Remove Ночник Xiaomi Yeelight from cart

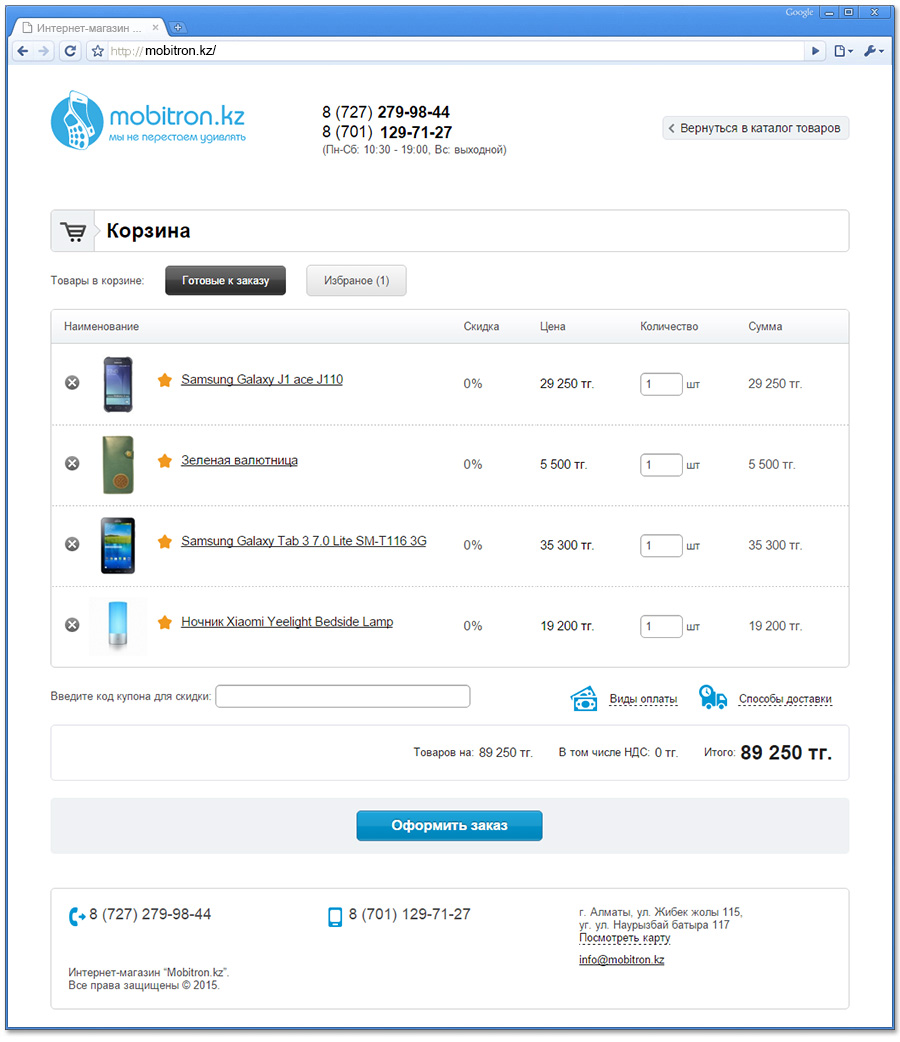pos(72,625)
